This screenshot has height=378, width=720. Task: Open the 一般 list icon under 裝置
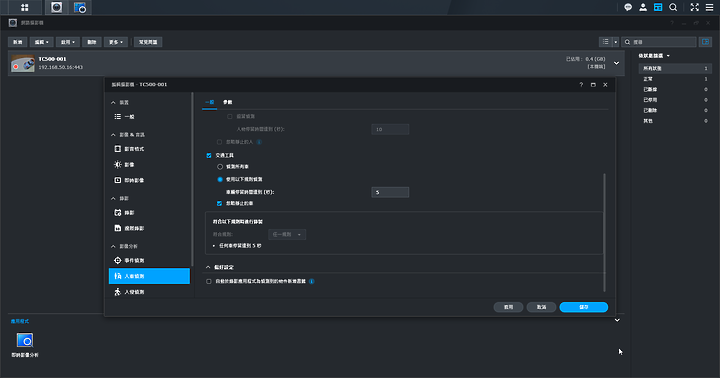pyautogui.click(x=118, y=117)
